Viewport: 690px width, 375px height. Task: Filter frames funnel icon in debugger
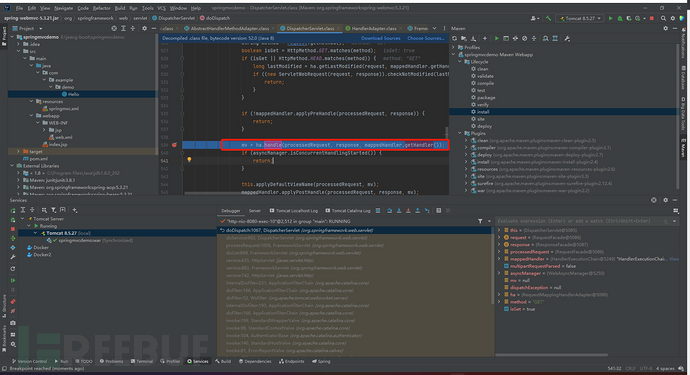480,221
